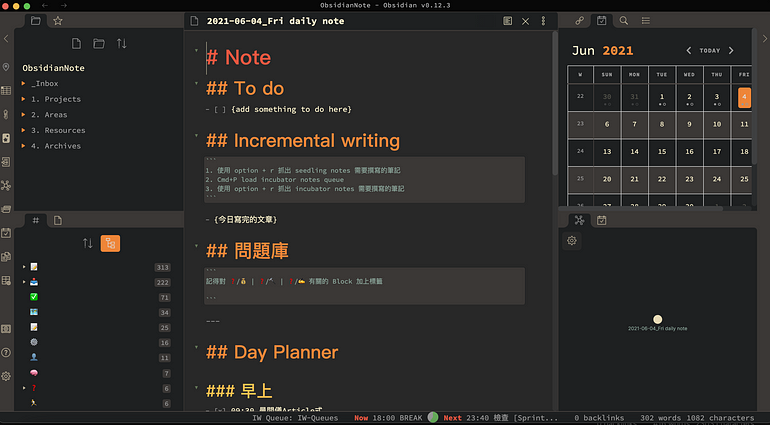The image size is (770, 425).
Task: Open the starred notes tab
Action: point(58,21)
